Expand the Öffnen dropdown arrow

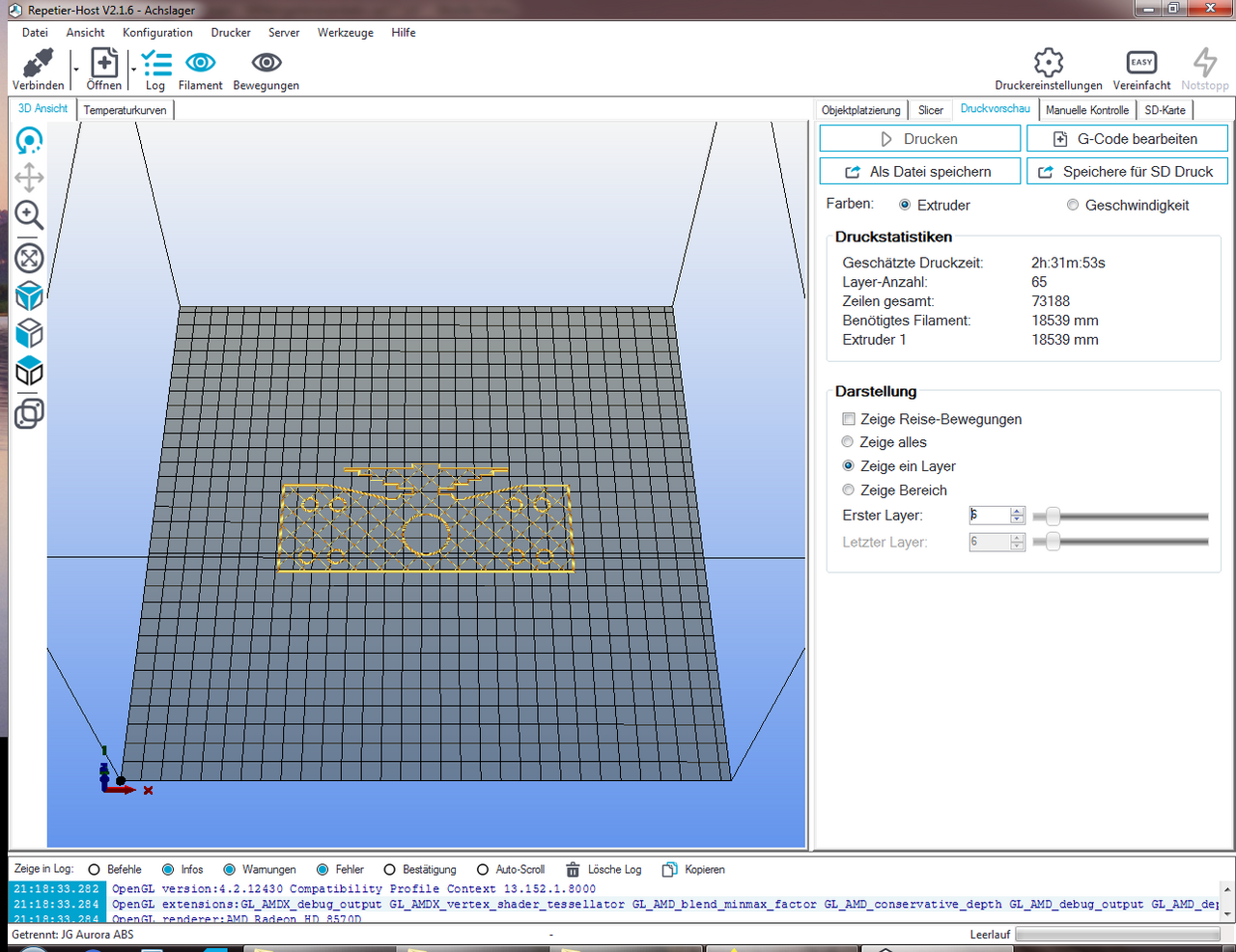coord(131,70)
